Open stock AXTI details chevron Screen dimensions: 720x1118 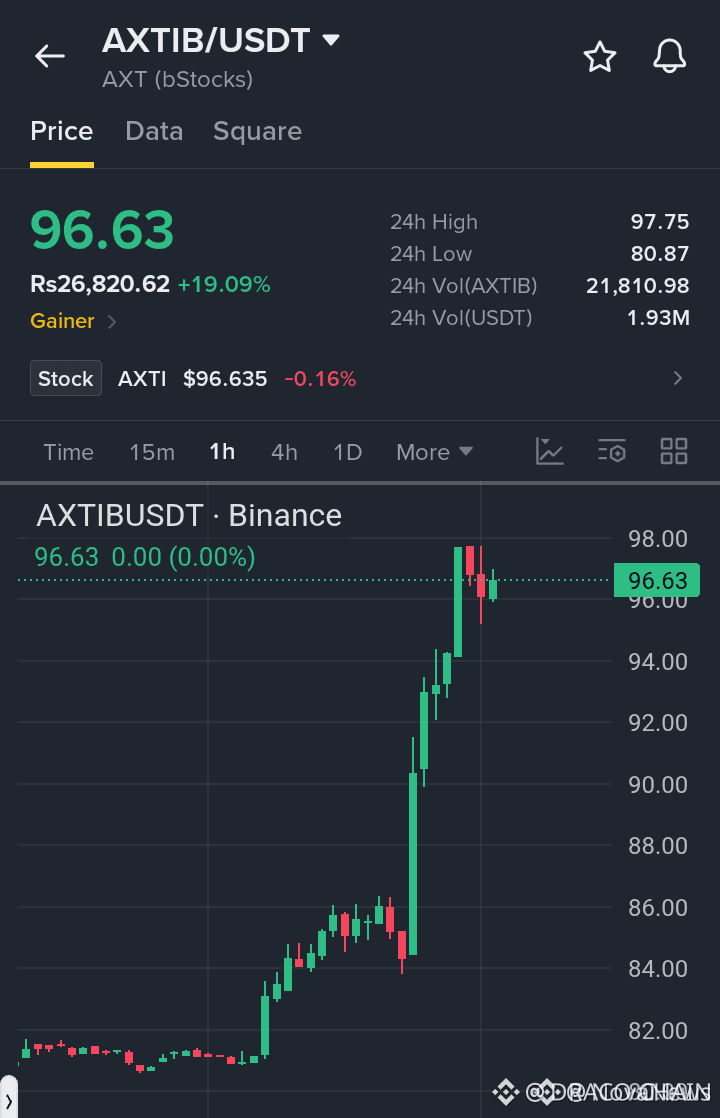coord(678,378)
